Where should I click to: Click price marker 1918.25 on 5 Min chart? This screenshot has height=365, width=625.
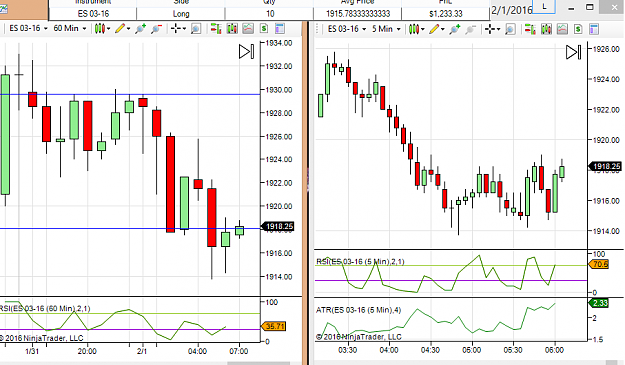[605, 166]
